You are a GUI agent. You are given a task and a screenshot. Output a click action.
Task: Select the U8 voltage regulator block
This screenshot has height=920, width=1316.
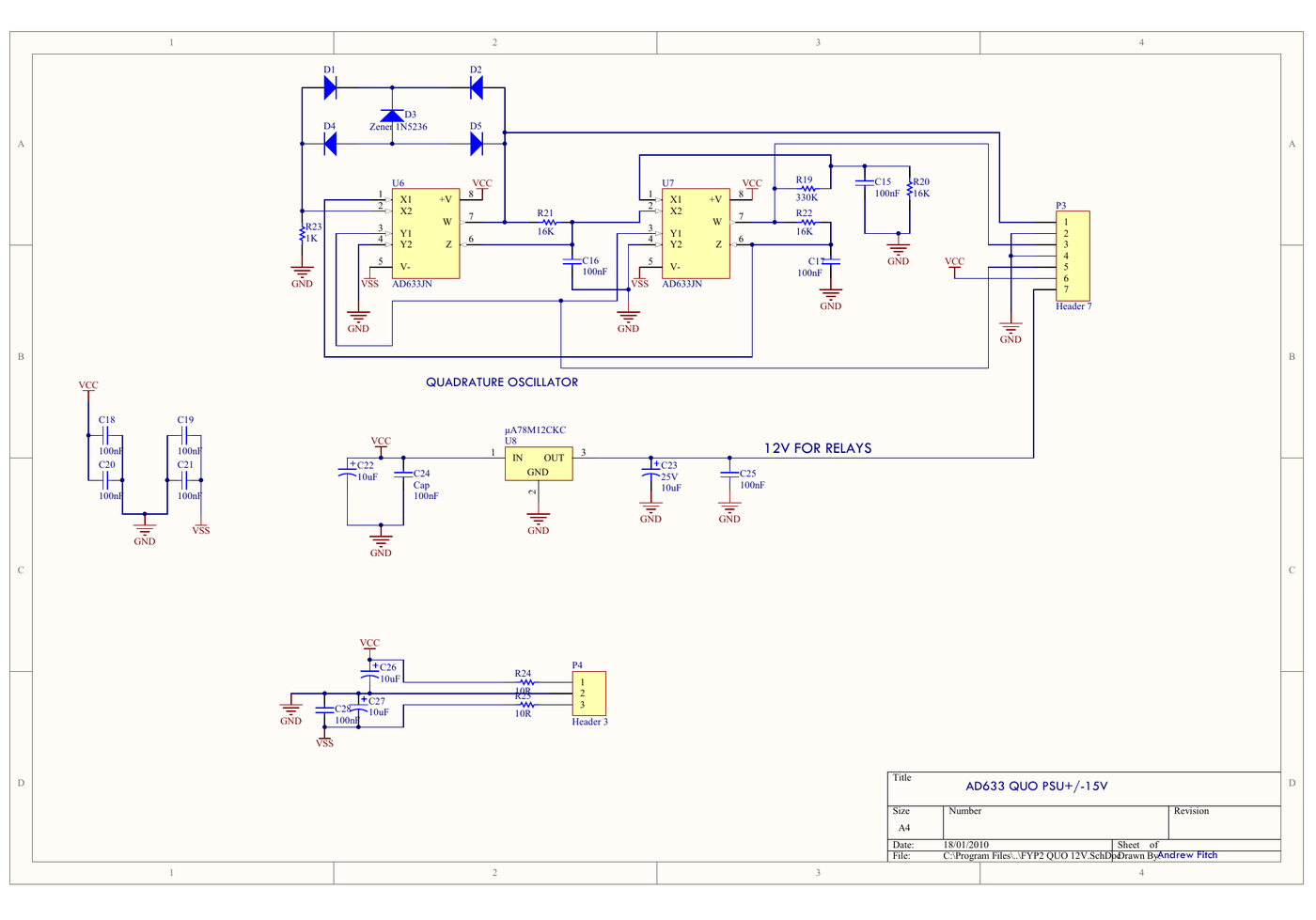539,463
